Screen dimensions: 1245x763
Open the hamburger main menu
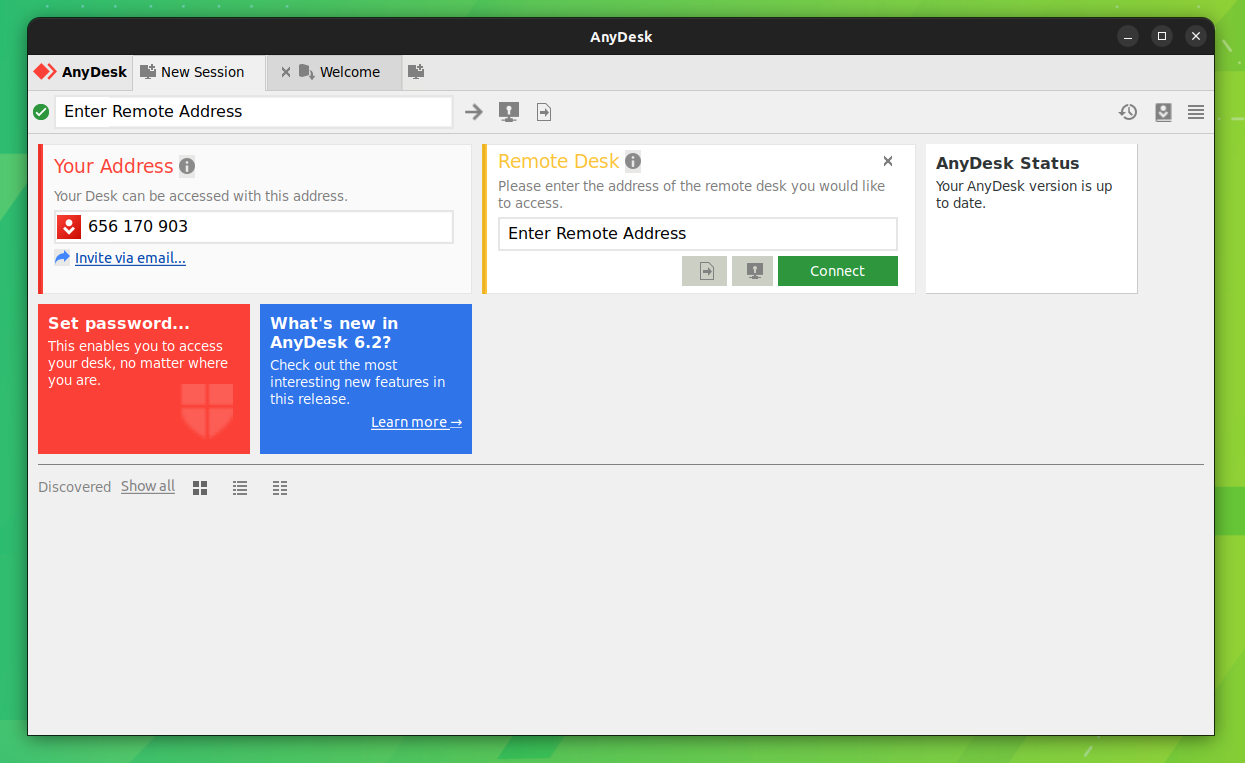pos(1196,112)
